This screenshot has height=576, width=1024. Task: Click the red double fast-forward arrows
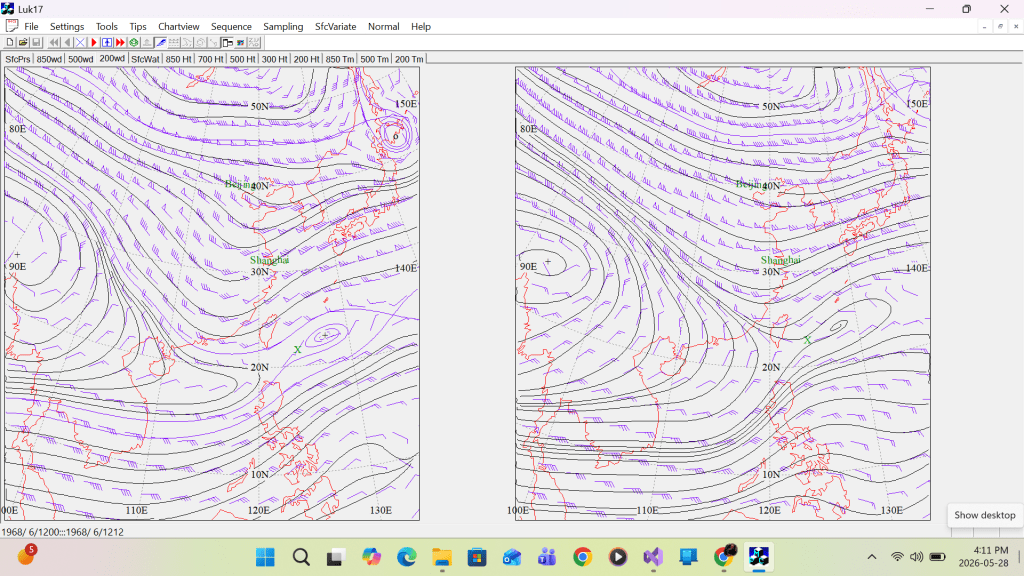coord(120,42)
